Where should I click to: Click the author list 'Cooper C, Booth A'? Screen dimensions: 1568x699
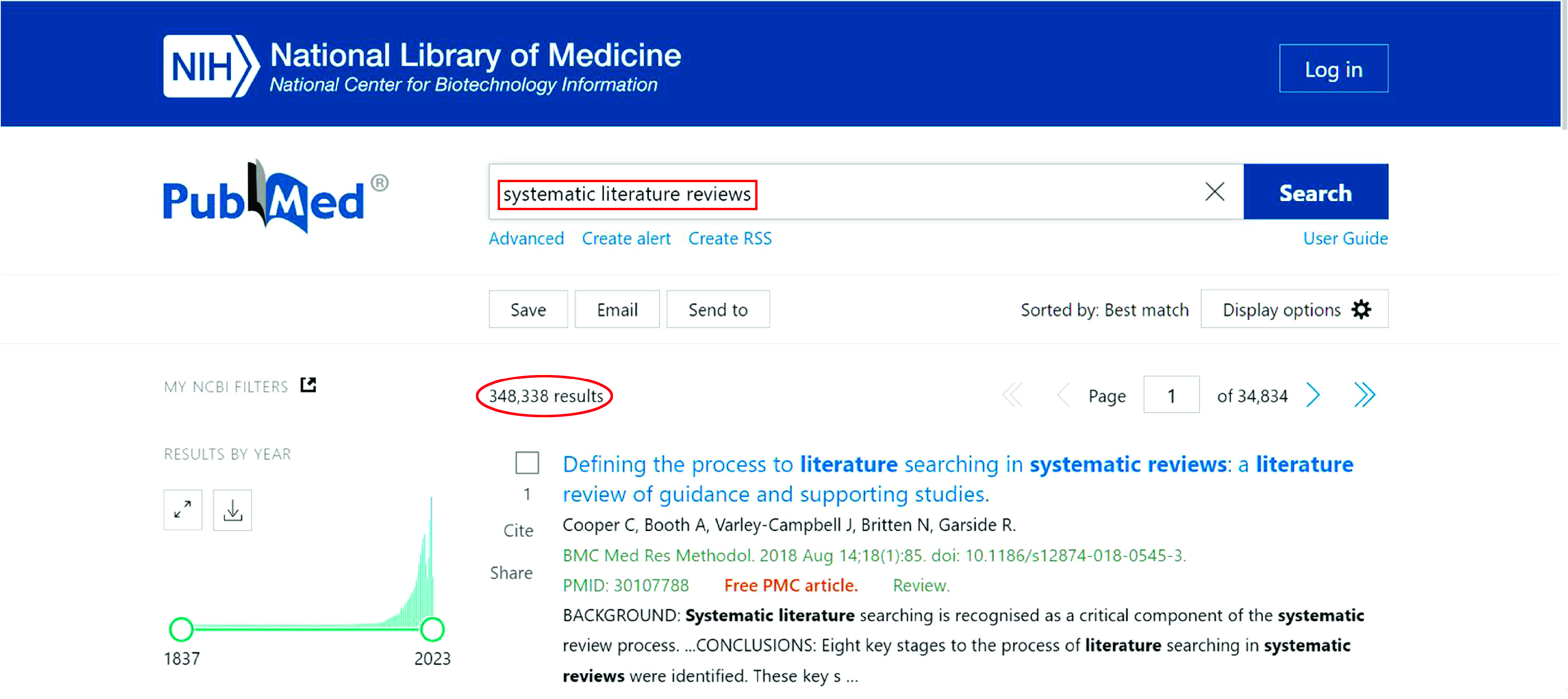tap(789, 525)
